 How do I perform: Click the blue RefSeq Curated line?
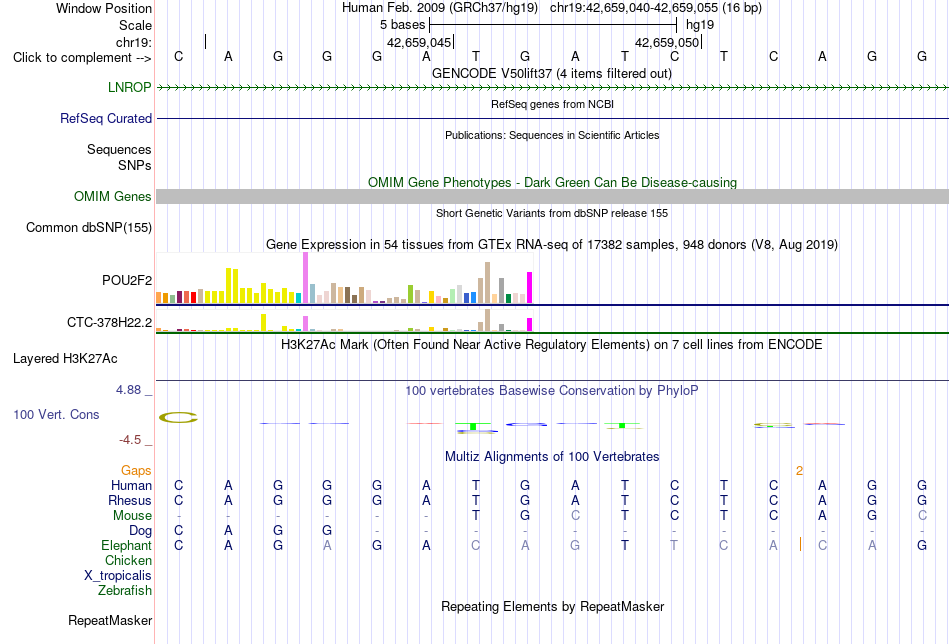pos(553,119)
